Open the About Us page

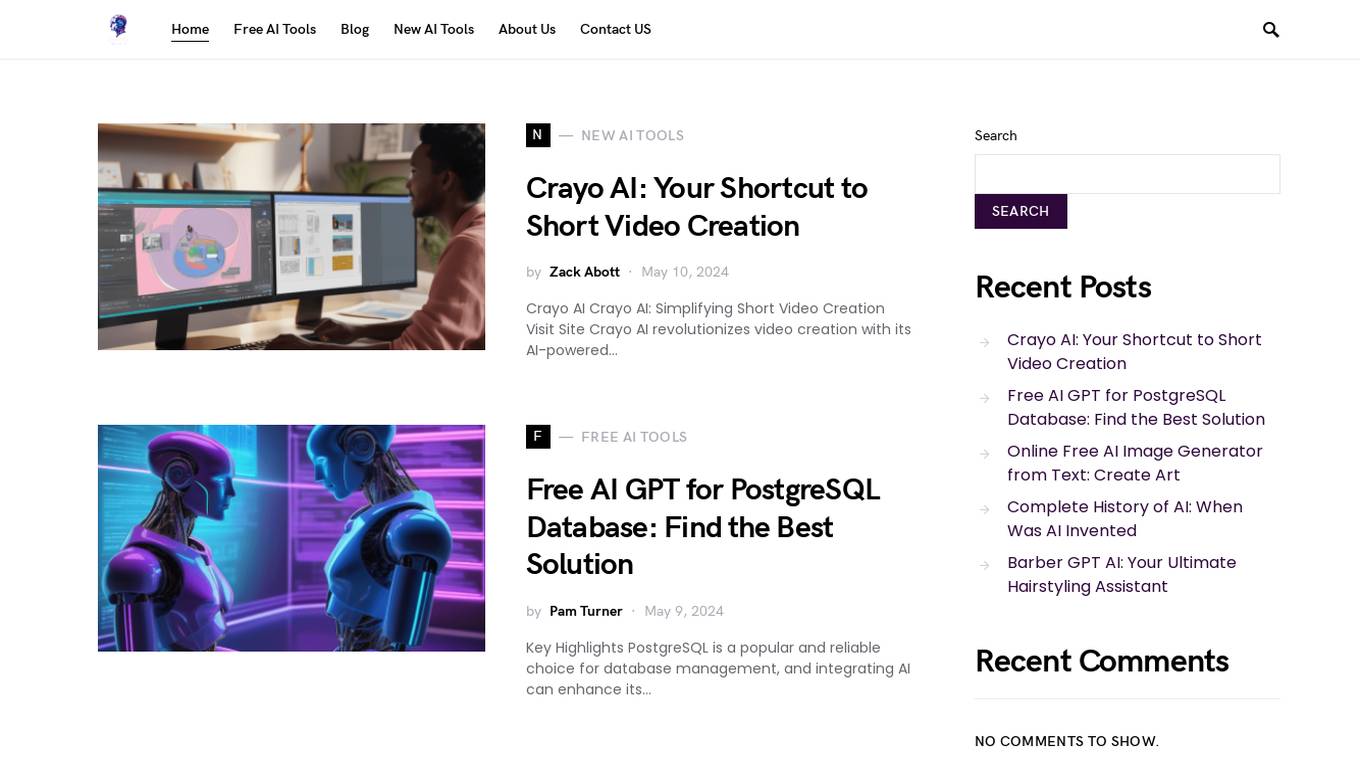(527, 29)
